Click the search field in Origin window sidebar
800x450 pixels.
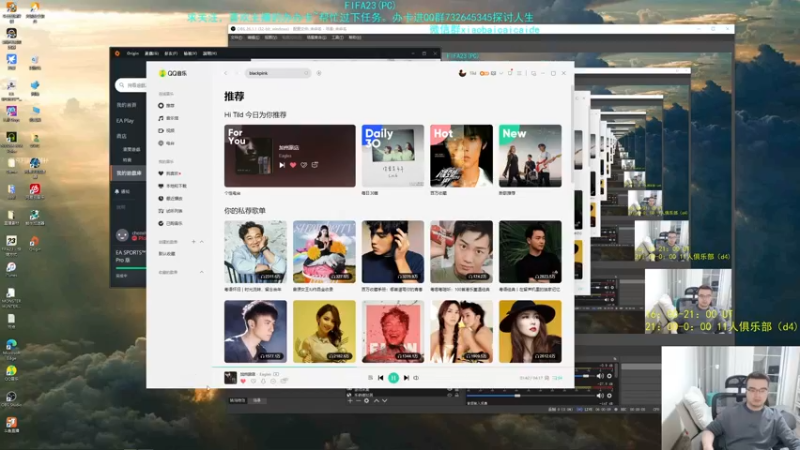tap(131, 85)
